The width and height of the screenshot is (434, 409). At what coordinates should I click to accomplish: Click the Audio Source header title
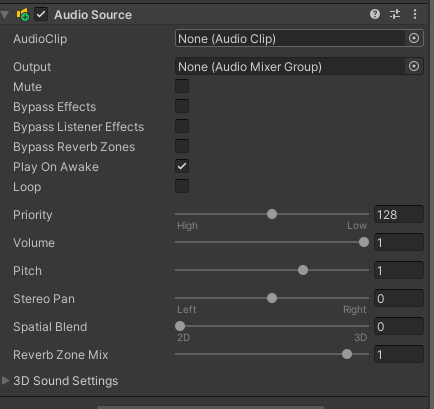93,15
